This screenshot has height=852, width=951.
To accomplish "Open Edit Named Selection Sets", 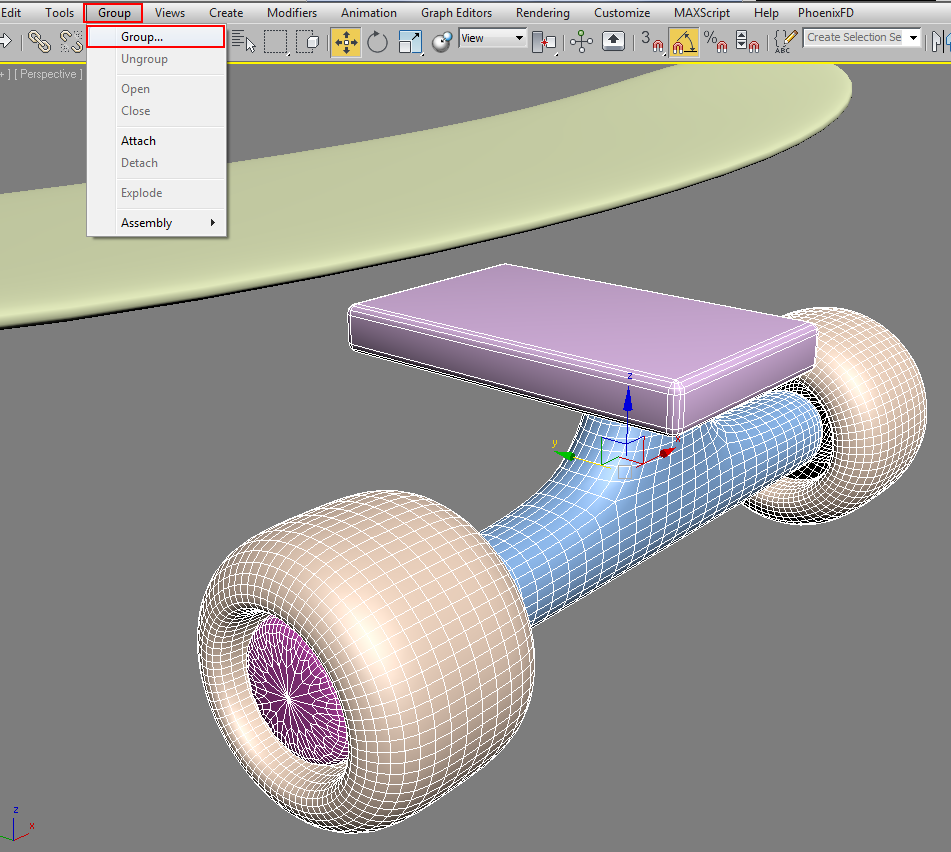I will 785,42.
